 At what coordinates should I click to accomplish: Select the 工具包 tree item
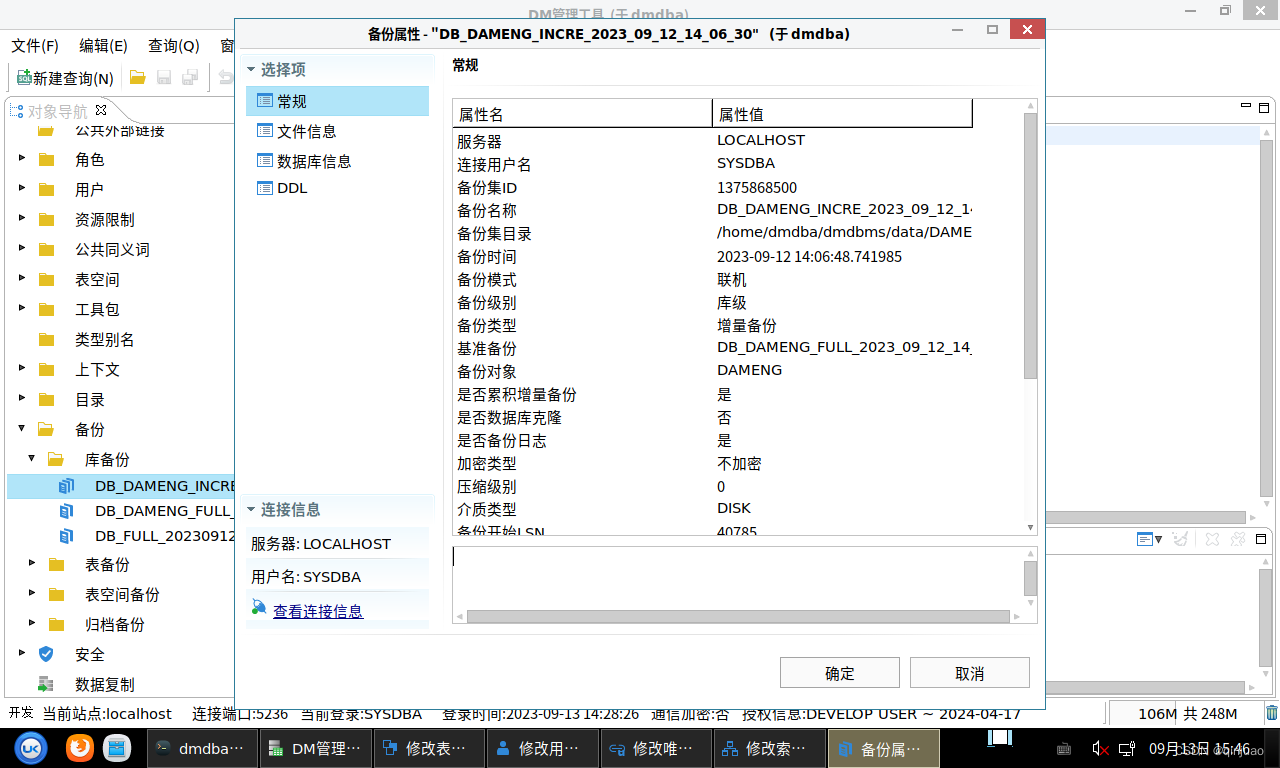tap(97, 309)
